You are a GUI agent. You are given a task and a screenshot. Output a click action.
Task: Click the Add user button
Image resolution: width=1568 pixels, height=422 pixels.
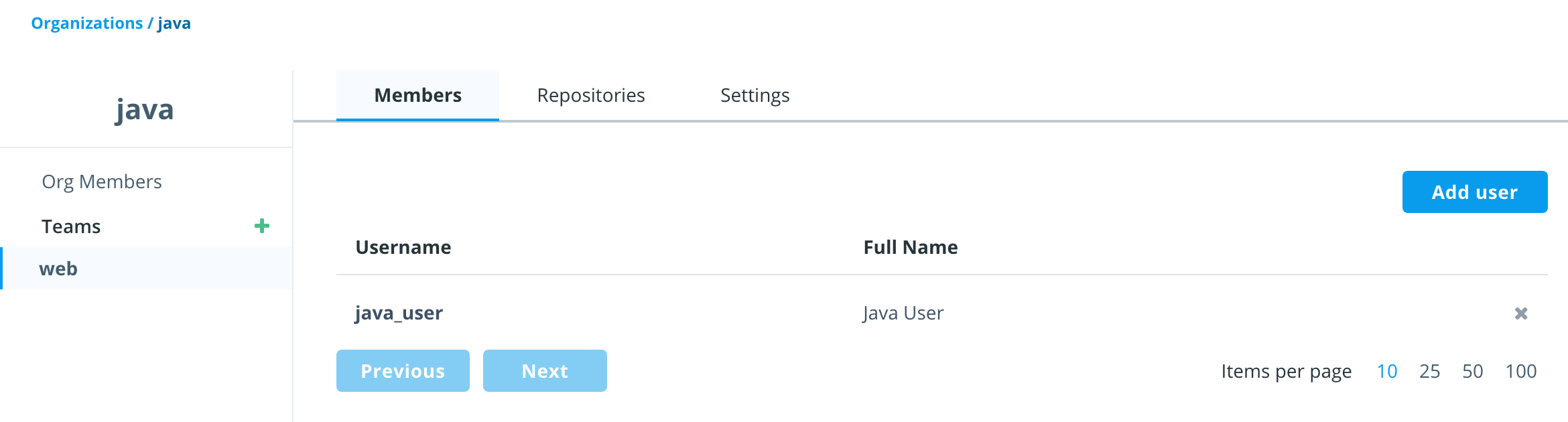[1475, 192]
